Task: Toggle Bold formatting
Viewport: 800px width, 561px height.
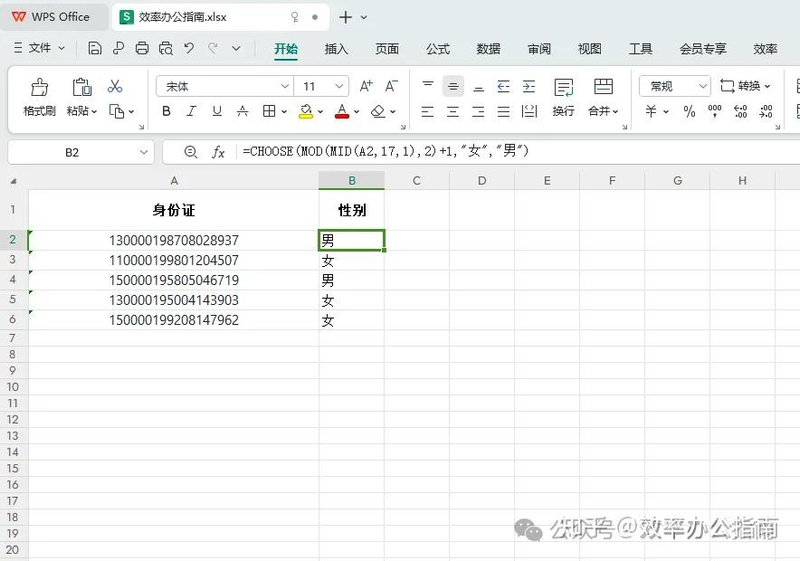Action: [x=166, y=111]
